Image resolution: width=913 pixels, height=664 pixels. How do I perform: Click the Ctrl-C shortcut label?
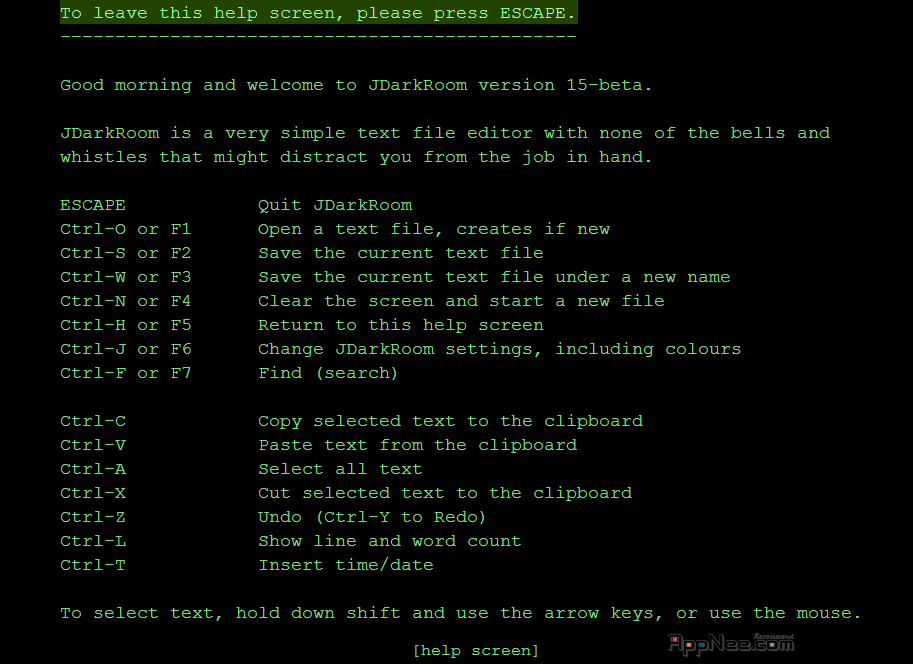tap(93, 421)
